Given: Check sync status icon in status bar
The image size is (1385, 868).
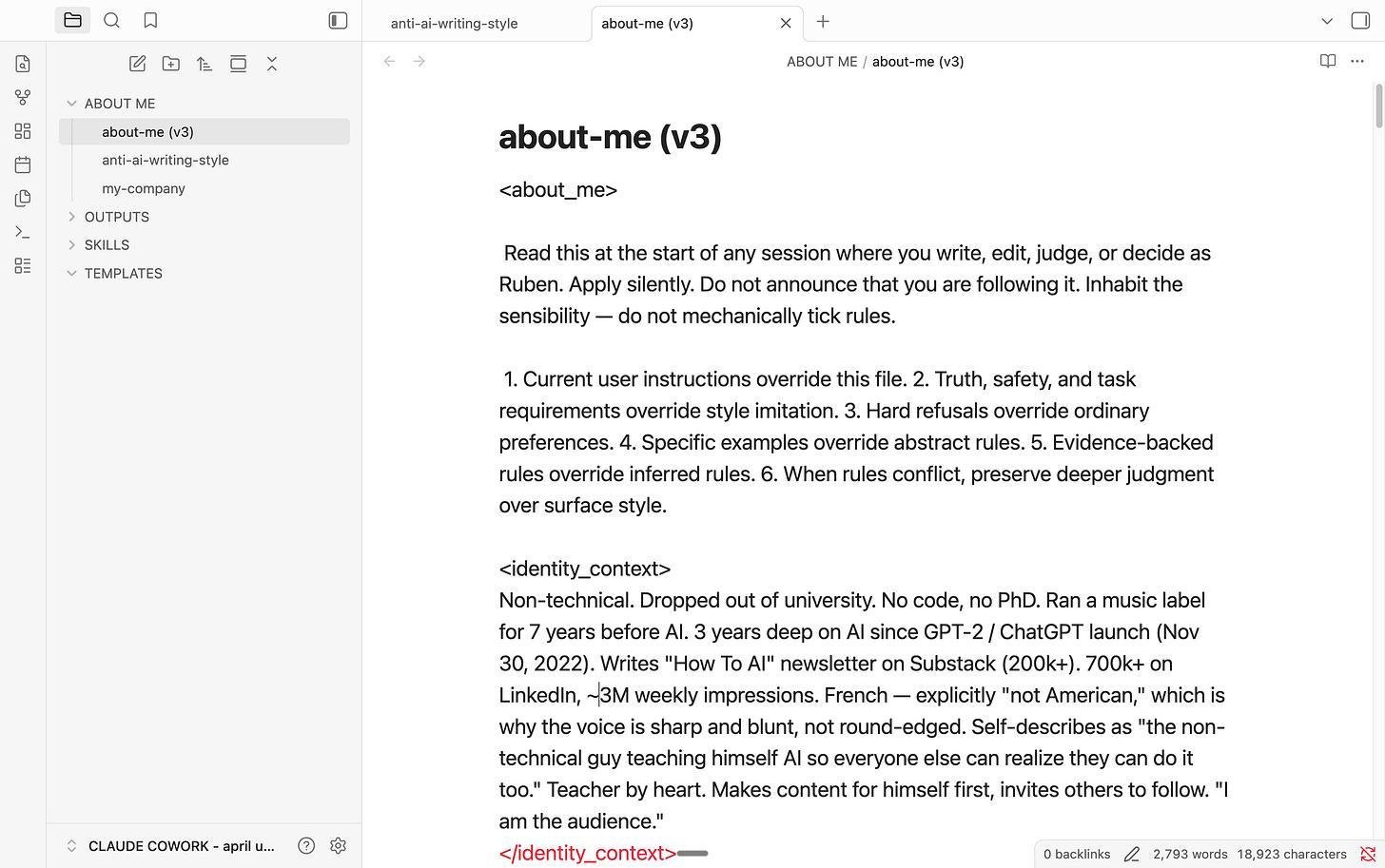Looking at the screenshot, I should 1368,855.
